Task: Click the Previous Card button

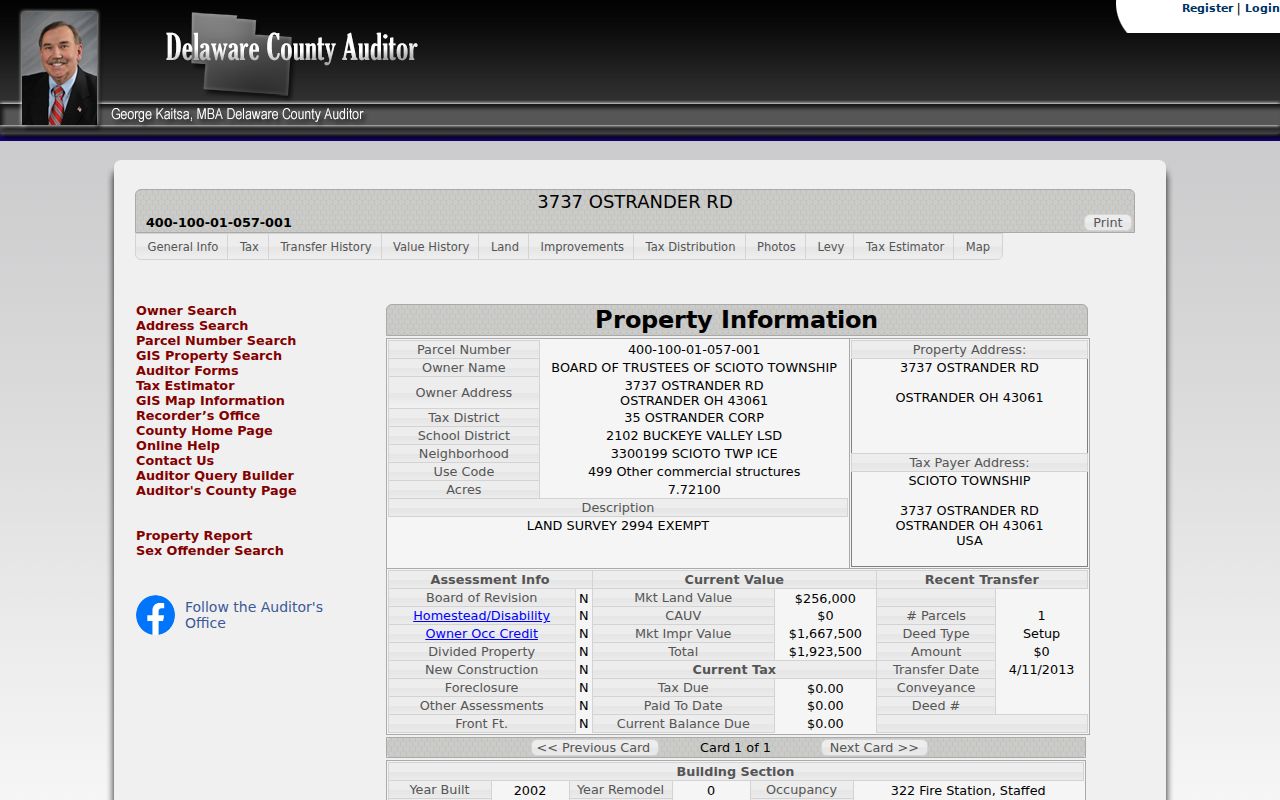Action: pyautogui.click(x=594, y=748)
